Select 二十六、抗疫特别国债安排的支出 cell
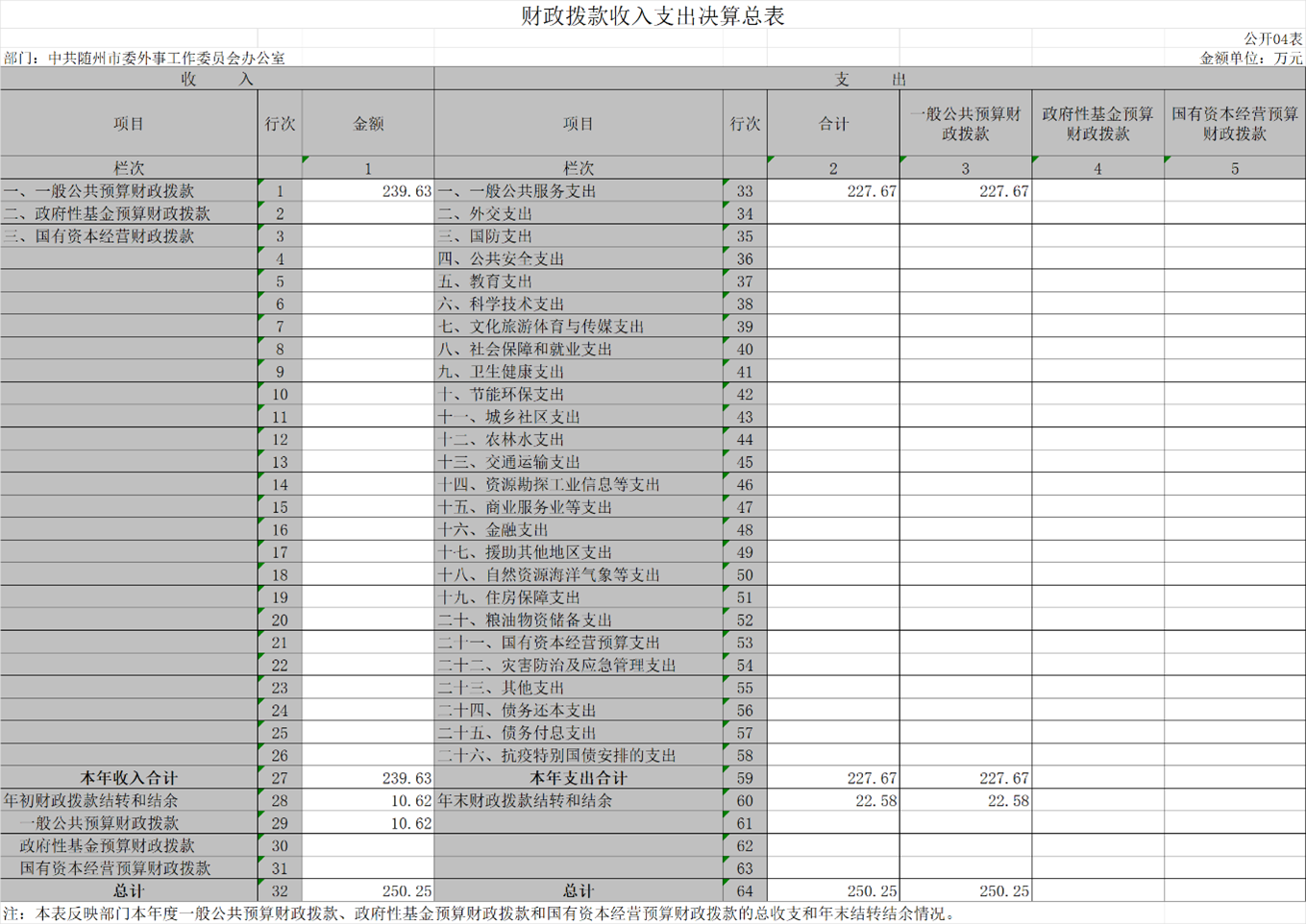The width and height of the screenshot is (1306, 924). pyautogui.click(x=579, y=755)
